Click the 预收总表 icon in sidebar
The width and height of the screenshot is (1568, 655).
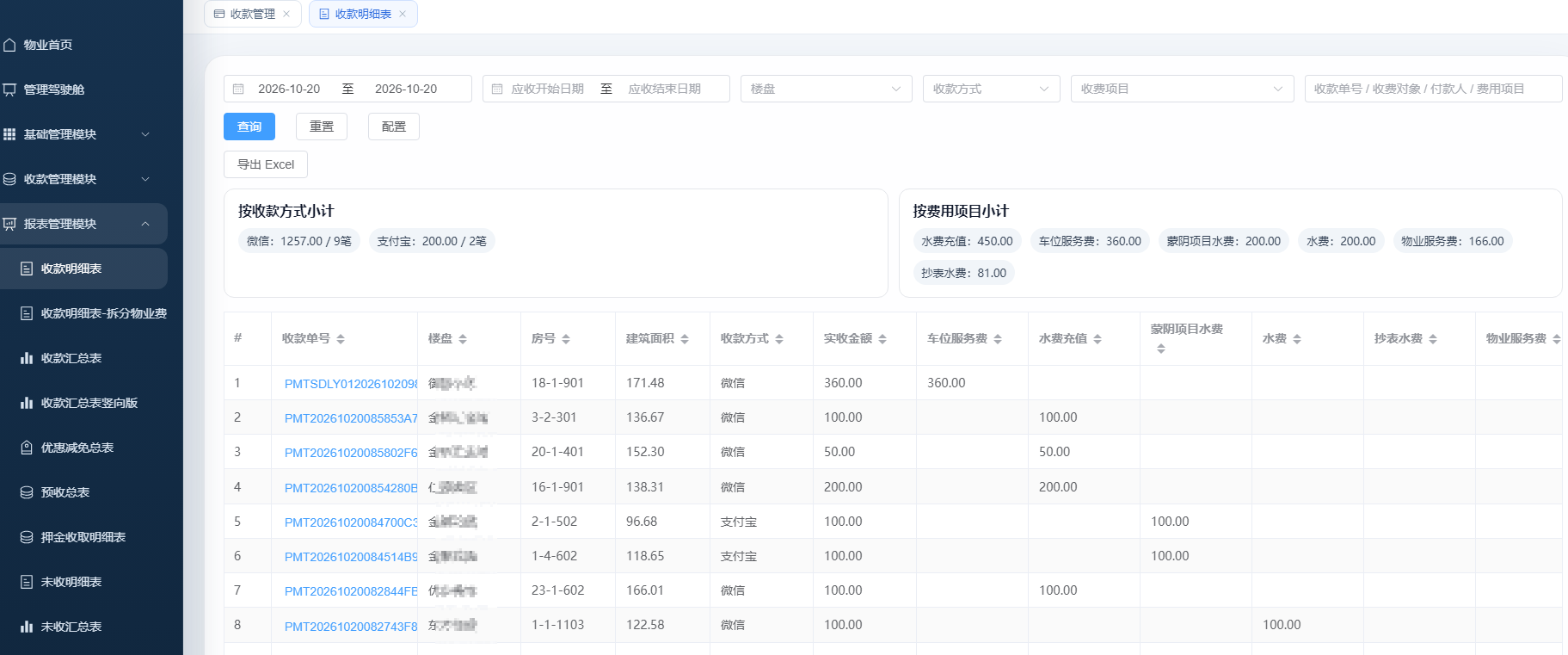click(27, 492)
